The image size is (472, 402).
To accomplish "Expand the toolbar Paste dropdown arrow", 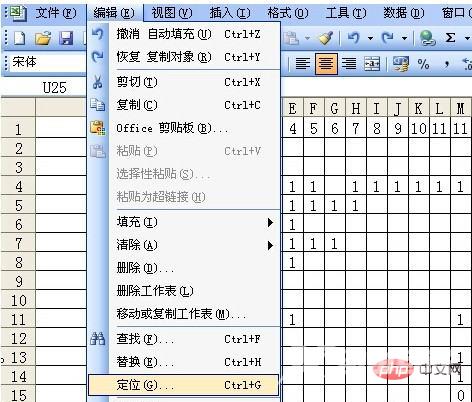I will pos(307,39).
